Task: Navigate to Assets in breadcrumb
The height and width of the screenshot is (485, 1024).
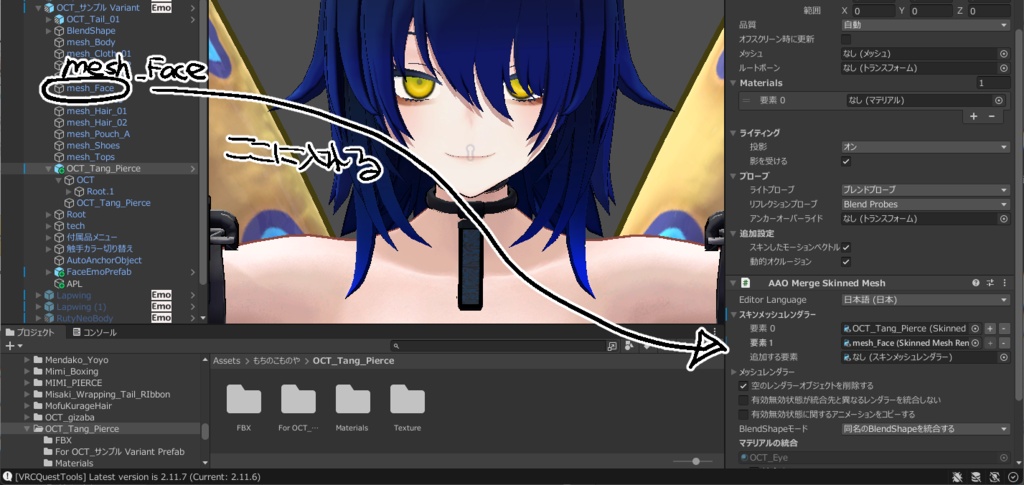Action: [x=227, y=360]
